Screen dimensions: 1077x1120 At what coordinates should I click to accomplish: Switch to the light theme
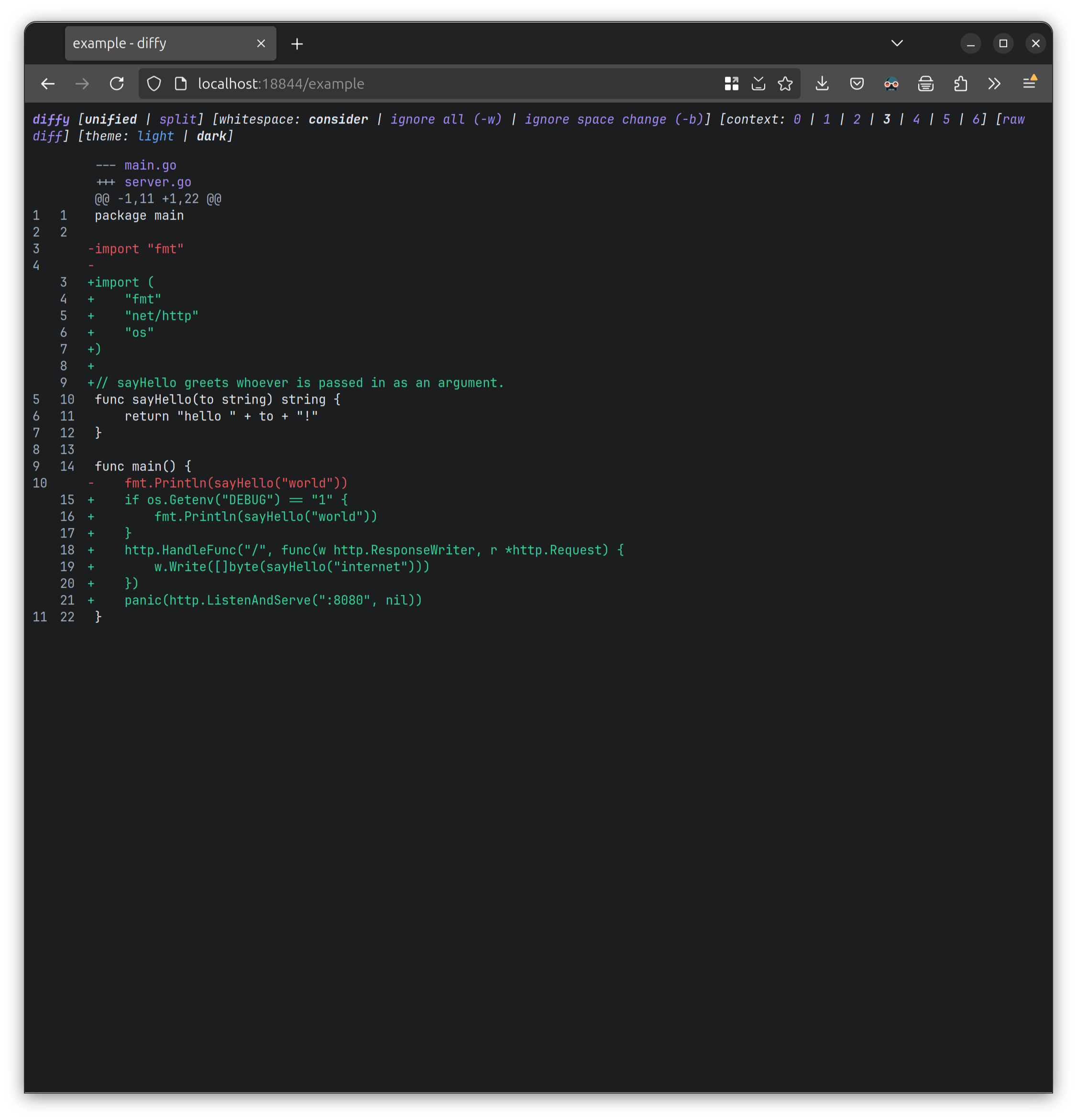155,136
